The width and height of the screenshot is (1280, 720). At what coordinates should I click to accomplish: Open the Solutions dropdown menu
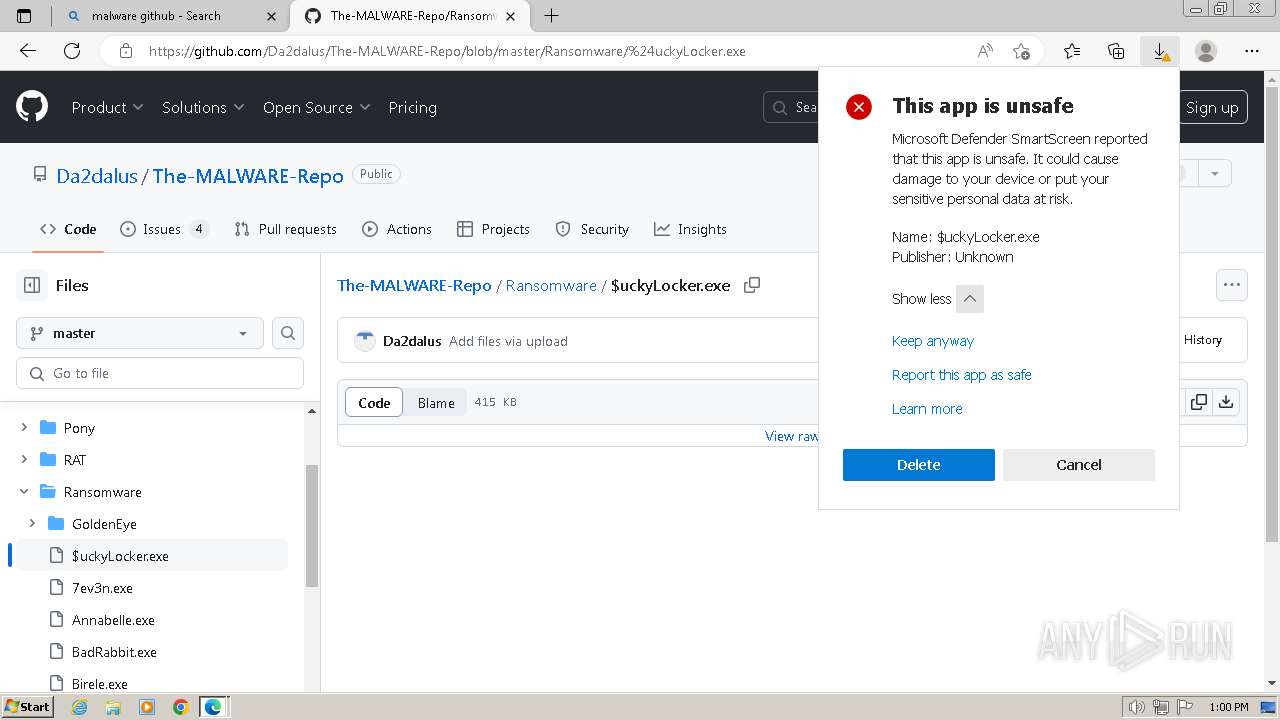[x=202, y=107]
